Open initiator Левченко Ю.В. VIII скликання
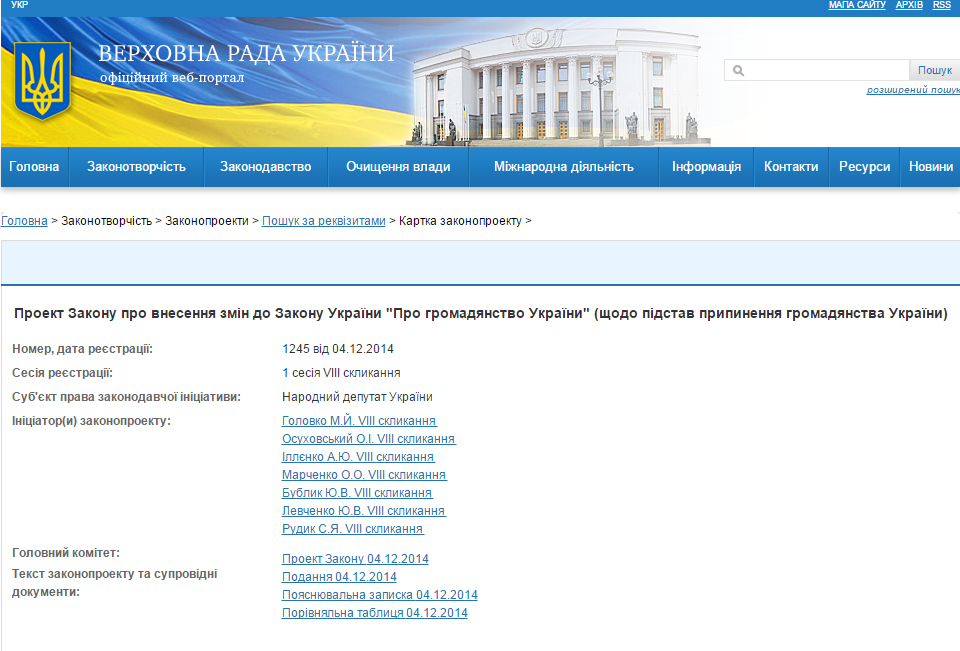 coord(364,511)
